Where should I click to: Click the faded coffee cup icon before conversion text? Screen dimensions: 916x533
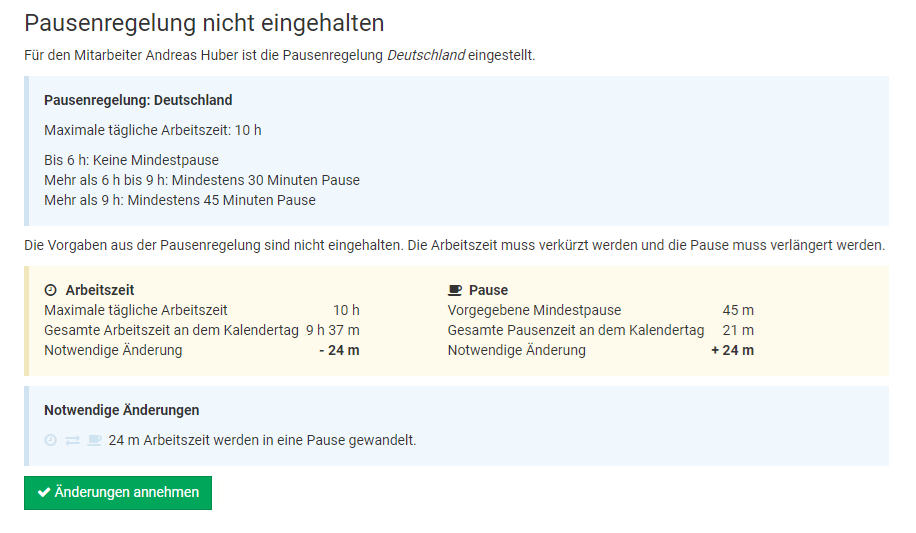point(94,440)
